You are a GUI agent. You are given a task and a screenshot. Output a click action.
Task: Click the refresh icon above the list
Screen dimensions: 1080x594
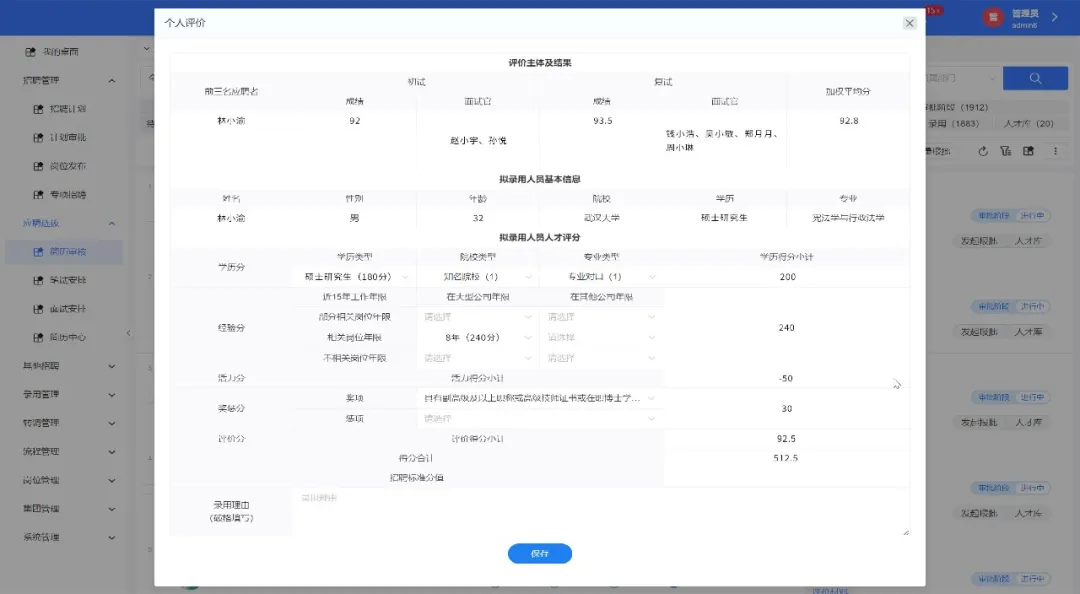[x=985, y=150]
